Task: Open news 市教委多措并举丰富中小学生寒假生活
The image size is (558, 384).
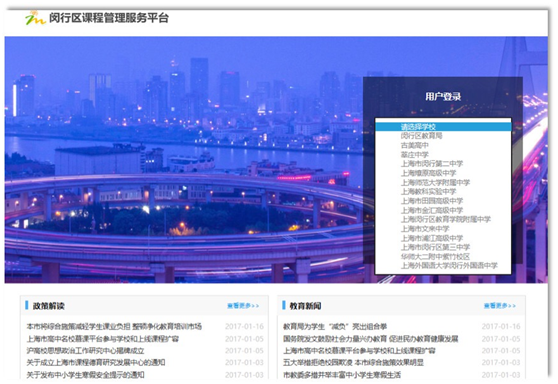Action: click(342, 375)
